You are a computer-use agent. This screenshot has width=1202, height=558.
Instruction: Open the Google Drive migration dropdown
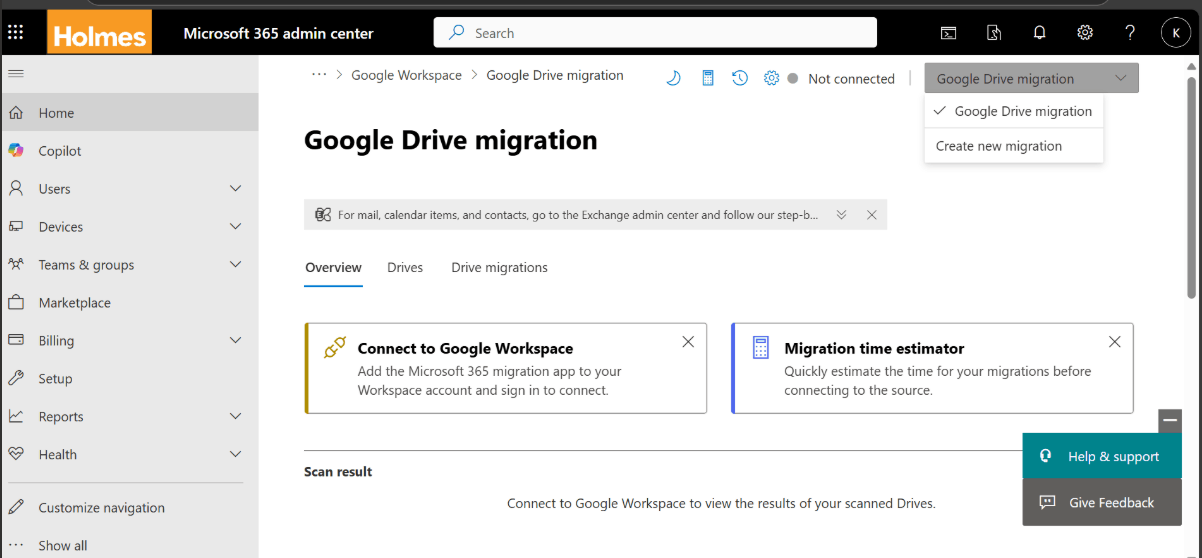[1031, 78]
